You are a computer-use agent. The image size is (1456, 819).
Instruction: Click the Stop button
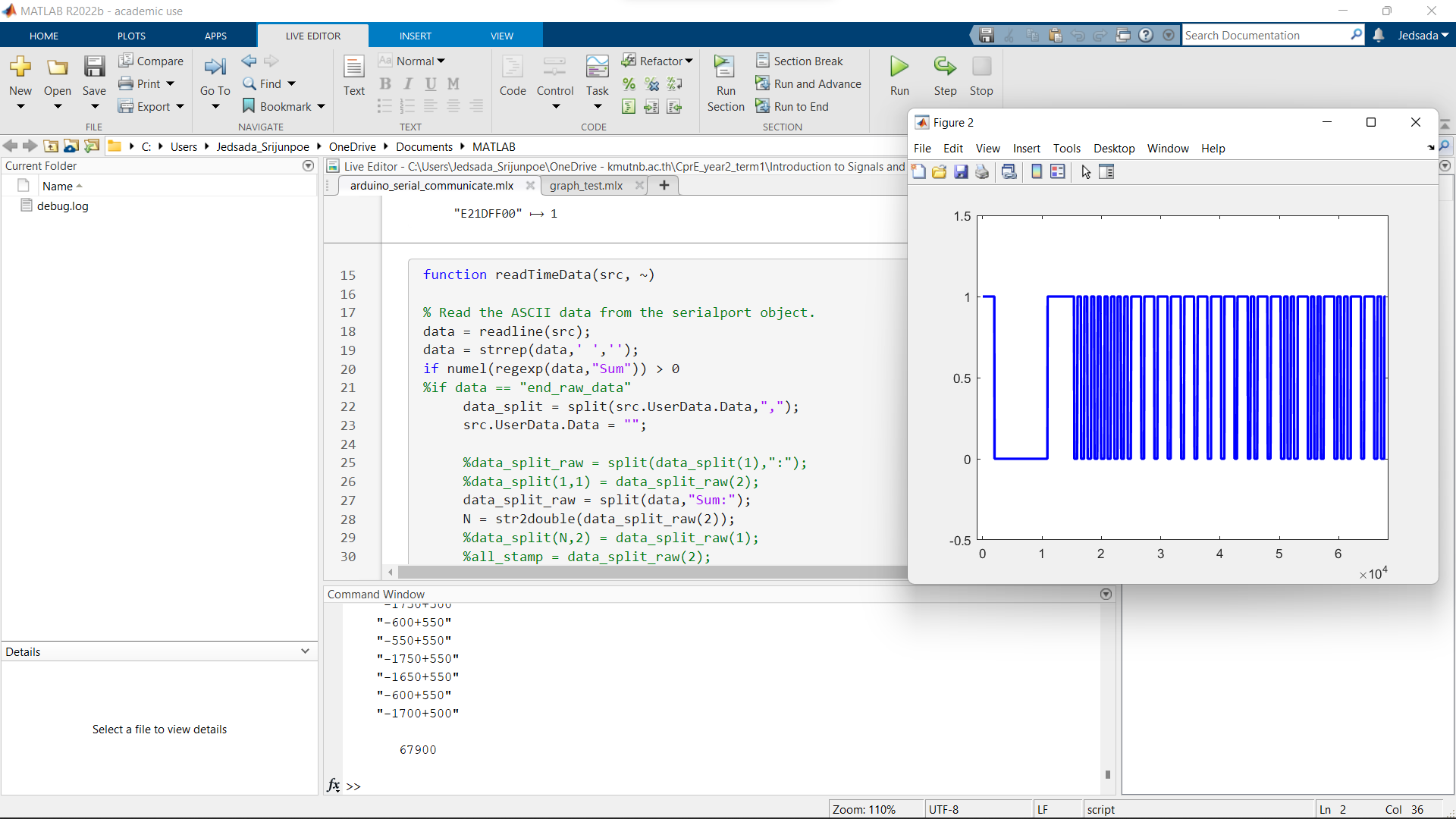pyautogui.click(x=981, y=76)
